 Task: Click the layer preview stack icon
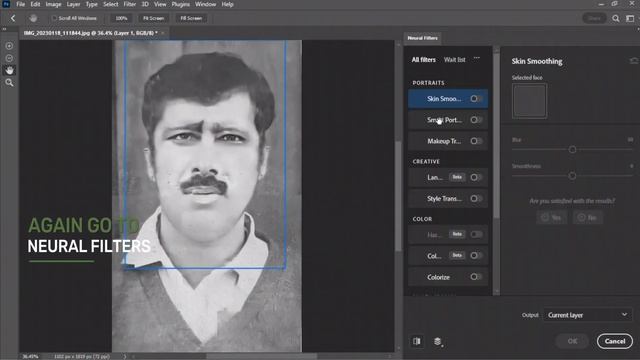coord(438,341)
